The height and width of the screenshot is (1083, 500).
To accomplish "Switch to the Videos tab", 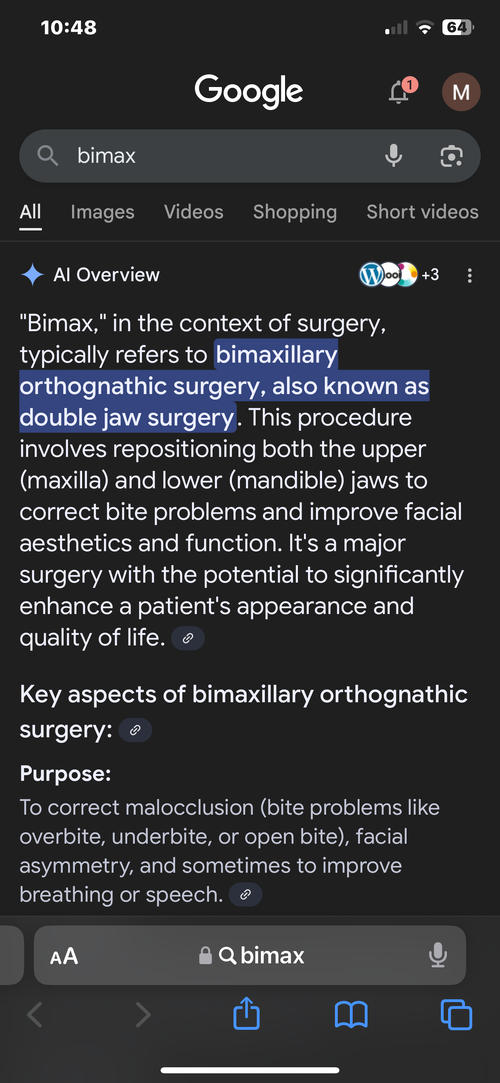I will point(193,212).
